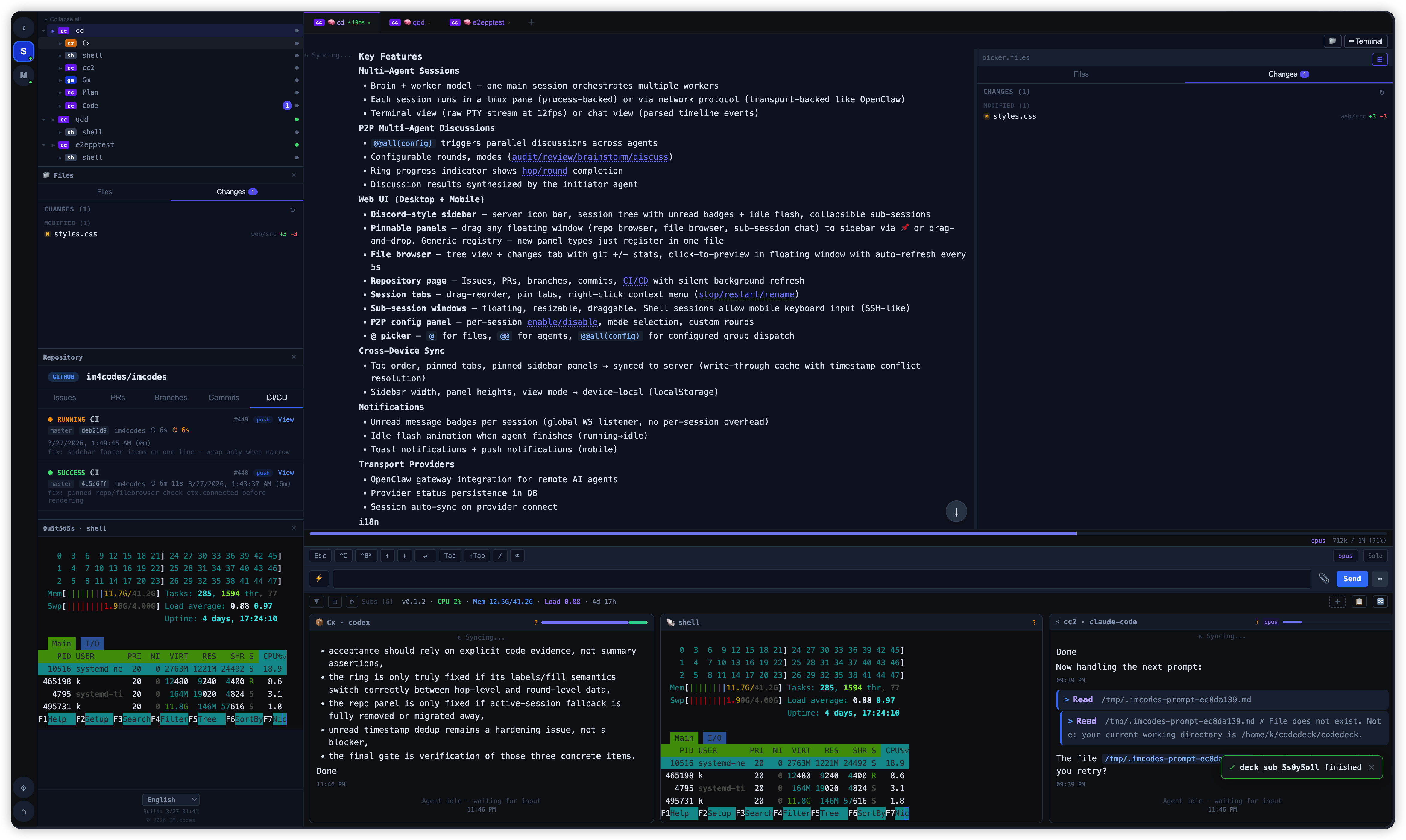Open the English language dropdown
This screenshot has width=1406, height=840.
click(171, 799)
